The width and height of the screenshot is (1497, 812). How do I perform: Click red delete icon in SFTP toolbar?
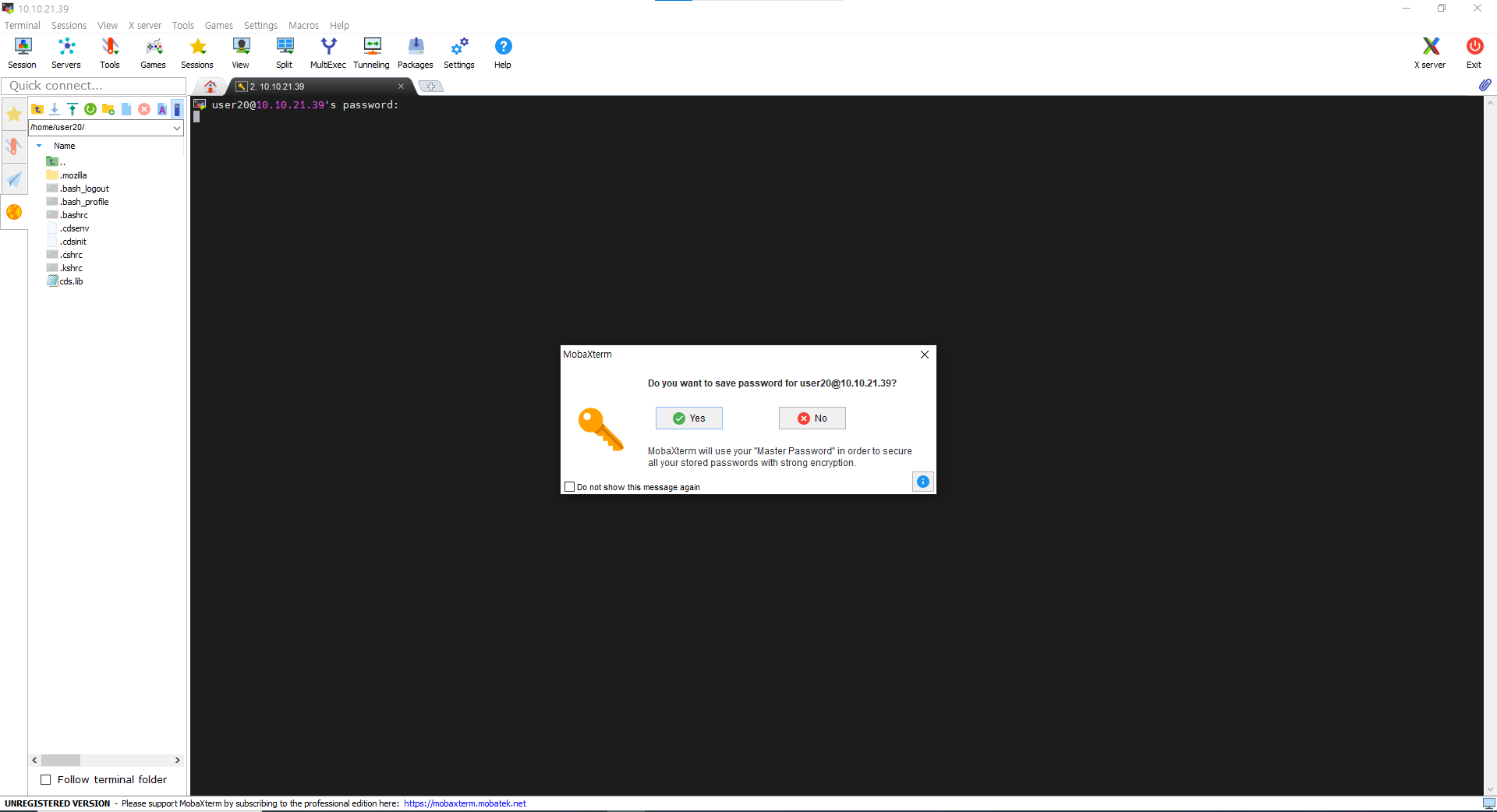144,109
